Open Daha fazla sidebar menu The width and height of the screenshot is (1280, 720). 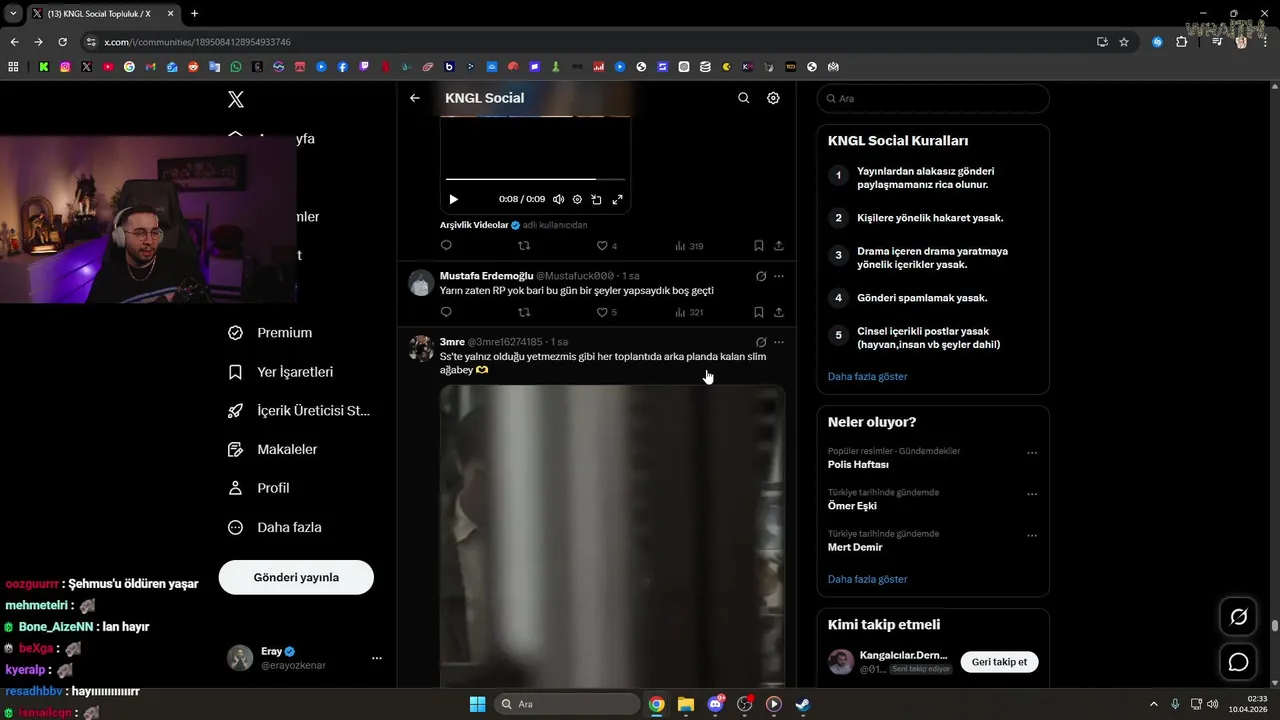tap(274, 527)
